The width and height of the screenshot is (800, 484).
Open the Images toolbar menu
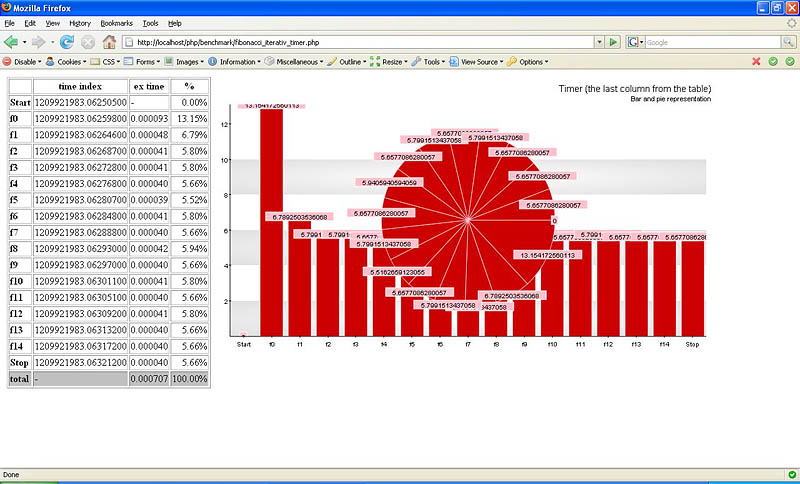184,62
